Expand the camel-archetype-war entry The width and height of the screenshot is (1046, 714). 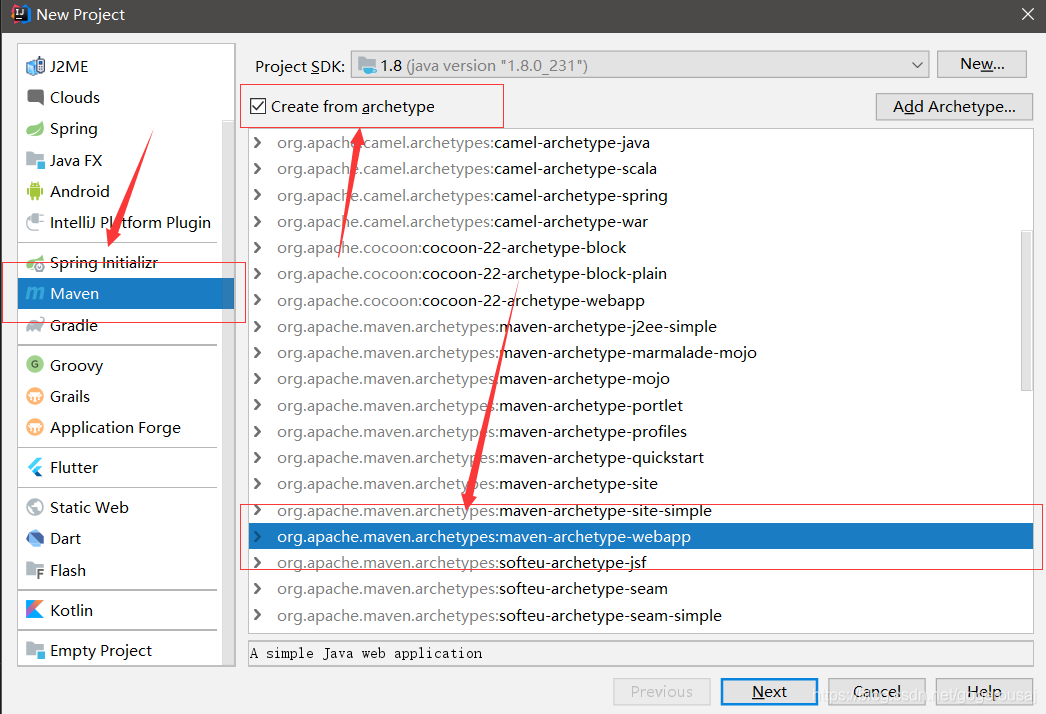click(257, 222)
